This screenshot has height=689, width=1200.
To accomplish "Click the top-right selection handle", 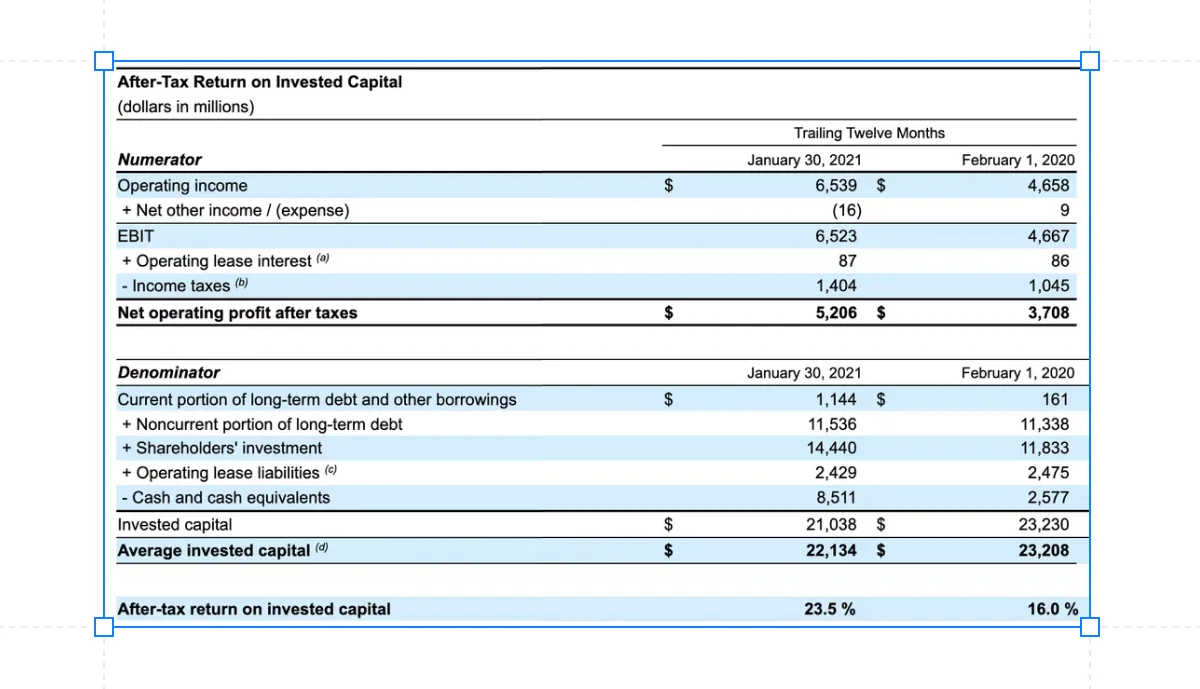I will tap(1090, 61).
